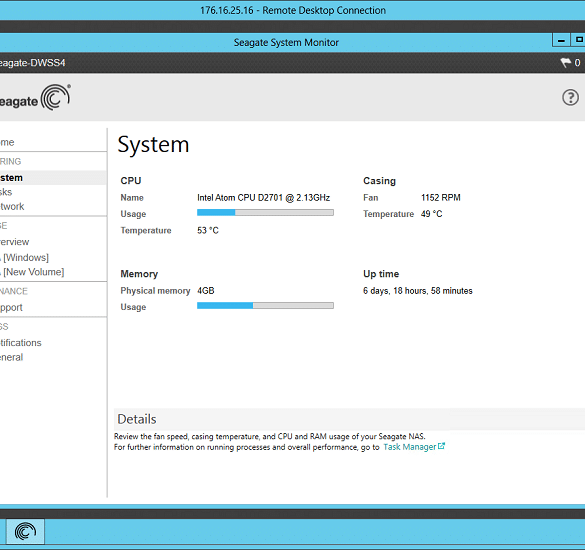Click the CPU temperature 53 °C value
The width and height of the screenshot is (585, 550).
click(x=208, y=230)
